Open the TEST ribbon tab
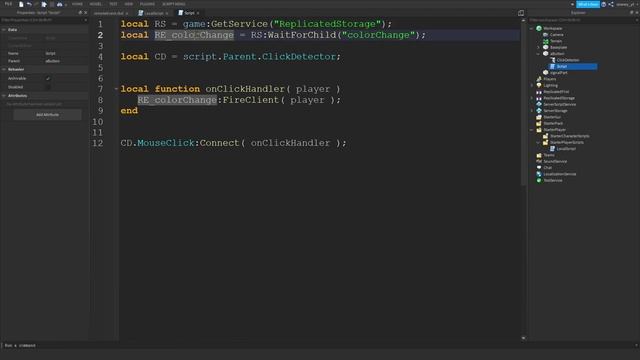640x360 pixels. click(x=113, y=4)
